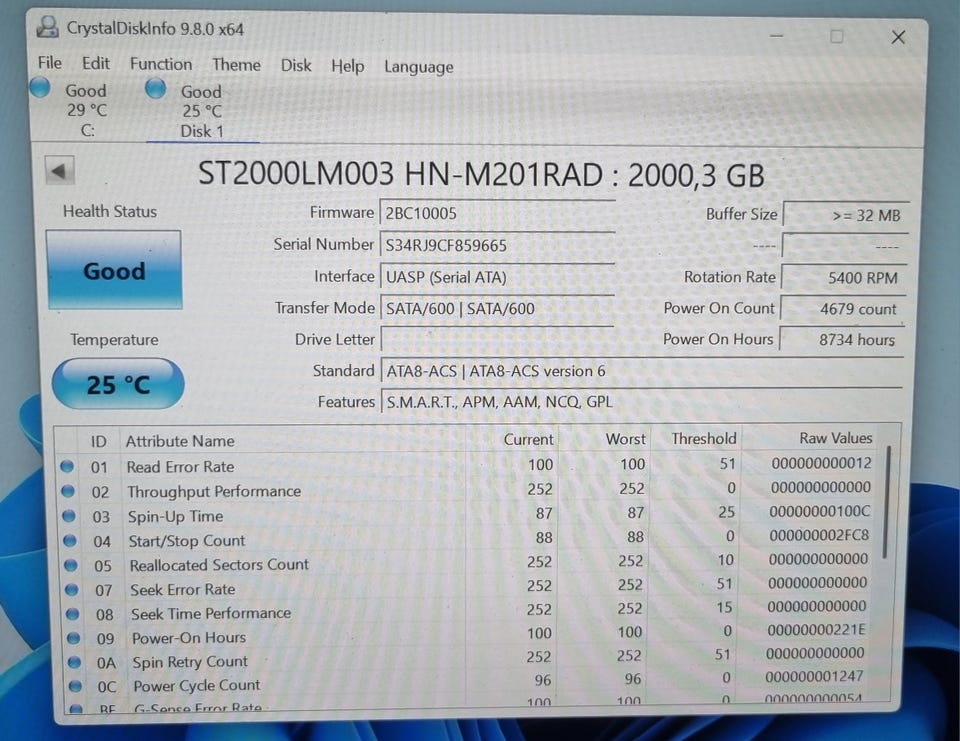Click the Rotation Rate value 5400 RPM

(844, 278)
